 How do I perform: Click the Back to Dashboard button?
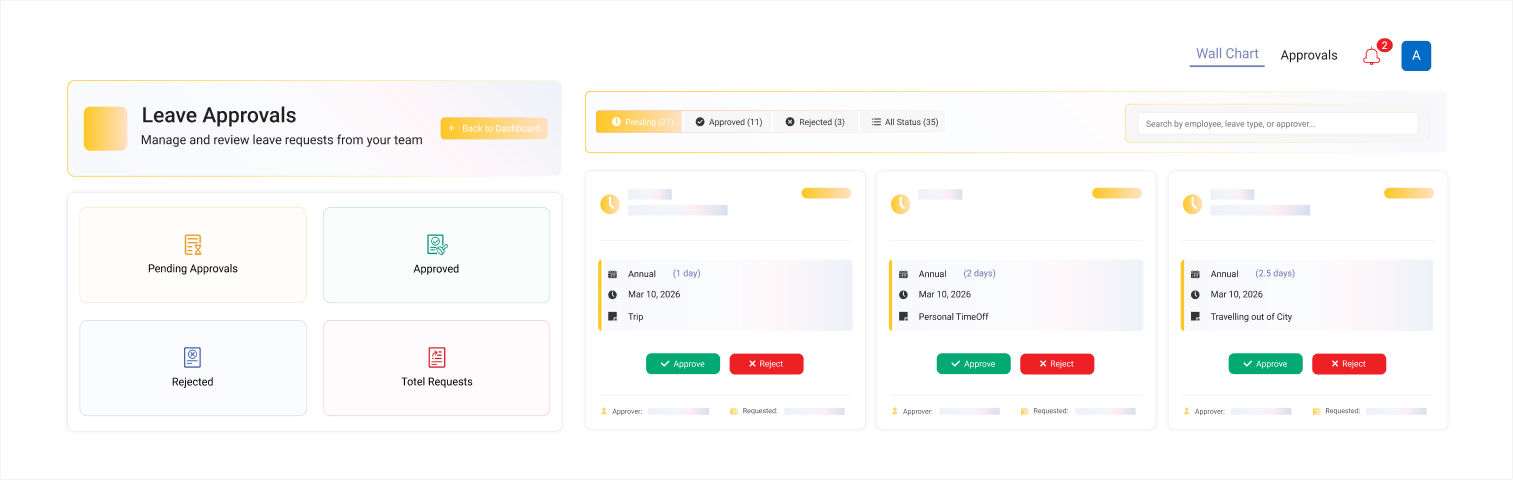(494, 129)
